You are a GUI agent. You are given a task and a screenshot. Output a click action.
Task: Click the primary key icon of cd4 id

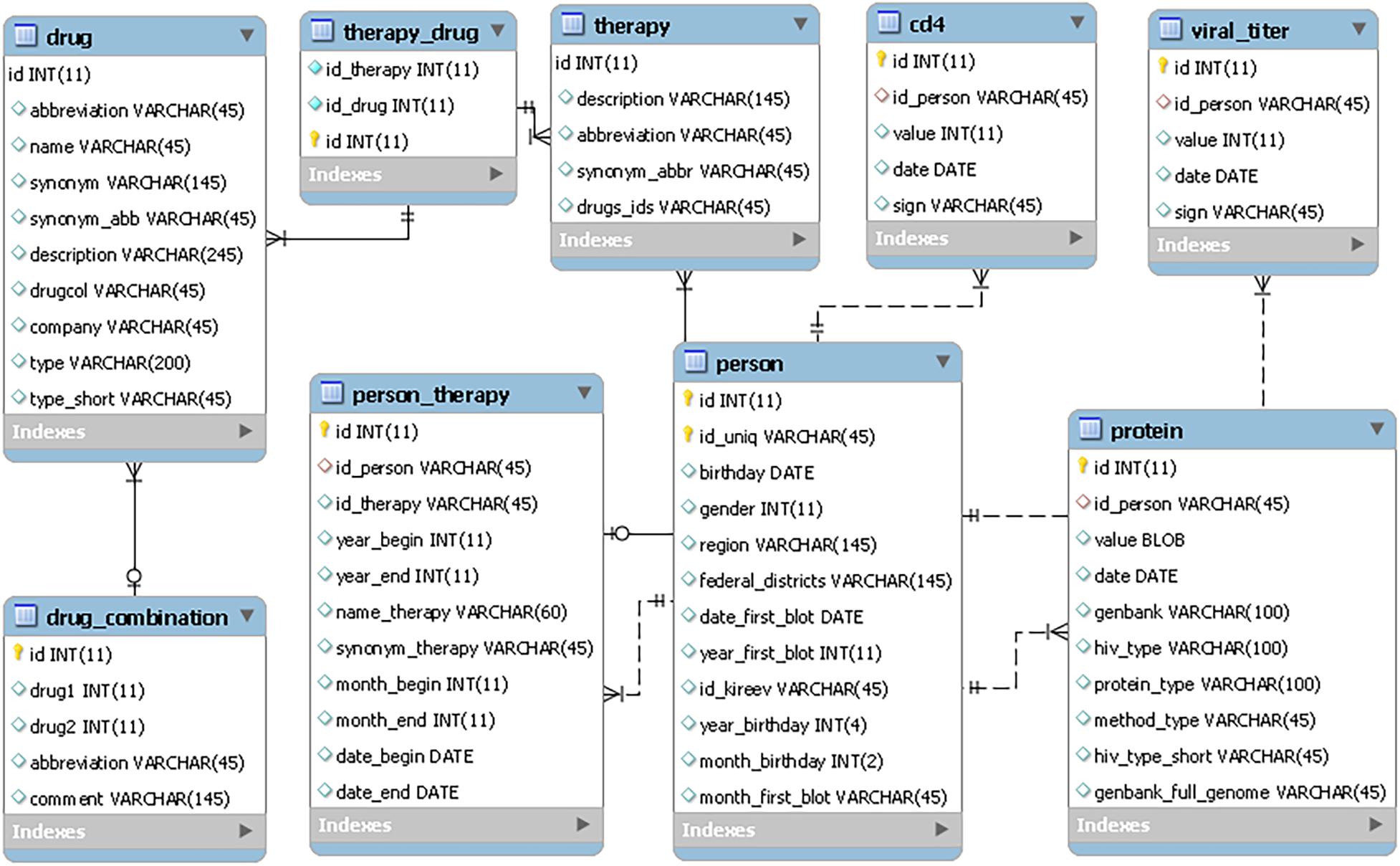click(x=881, y=60)
